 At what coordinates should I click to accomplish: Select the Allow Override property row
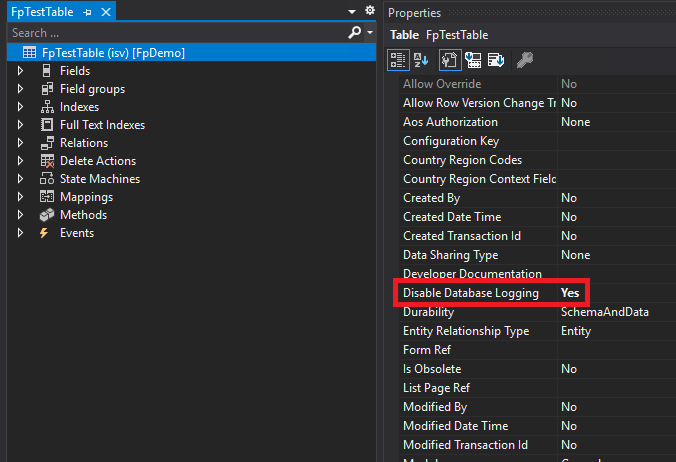(x=537, y=84)
